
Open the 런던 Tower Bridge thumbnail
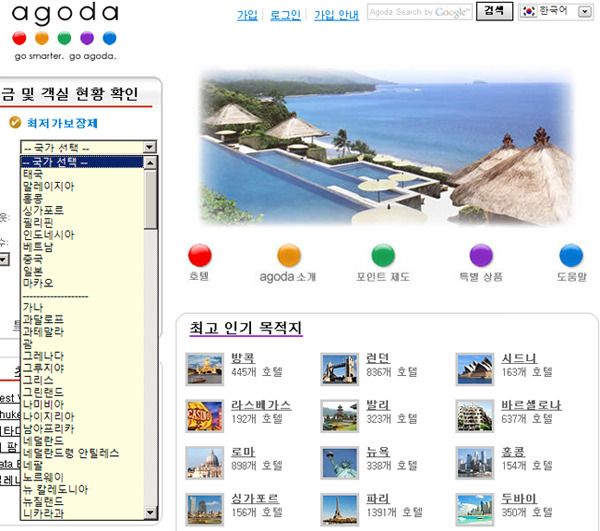[340, 369]
